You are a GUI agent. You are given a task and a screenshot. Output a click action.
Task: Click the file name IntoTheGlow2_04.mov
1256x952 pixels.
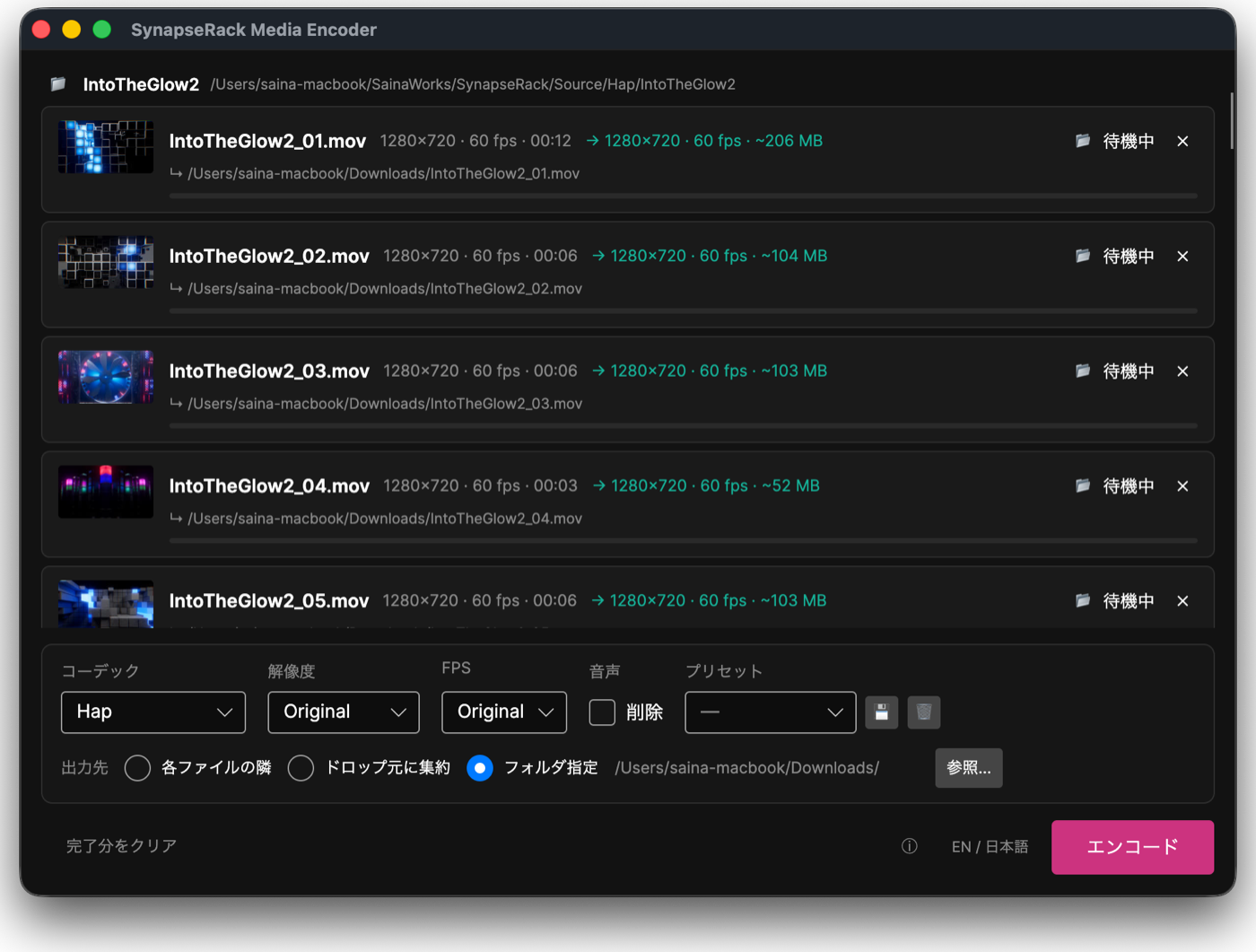(269, 485)
